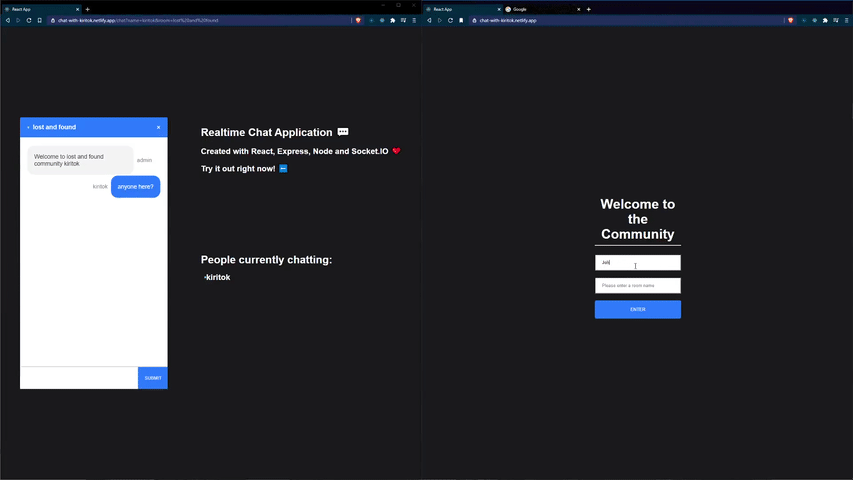This screenshot has width=853, height=480.
Task: Bookmark the page in the right browser
Action: tap(461, 20)
